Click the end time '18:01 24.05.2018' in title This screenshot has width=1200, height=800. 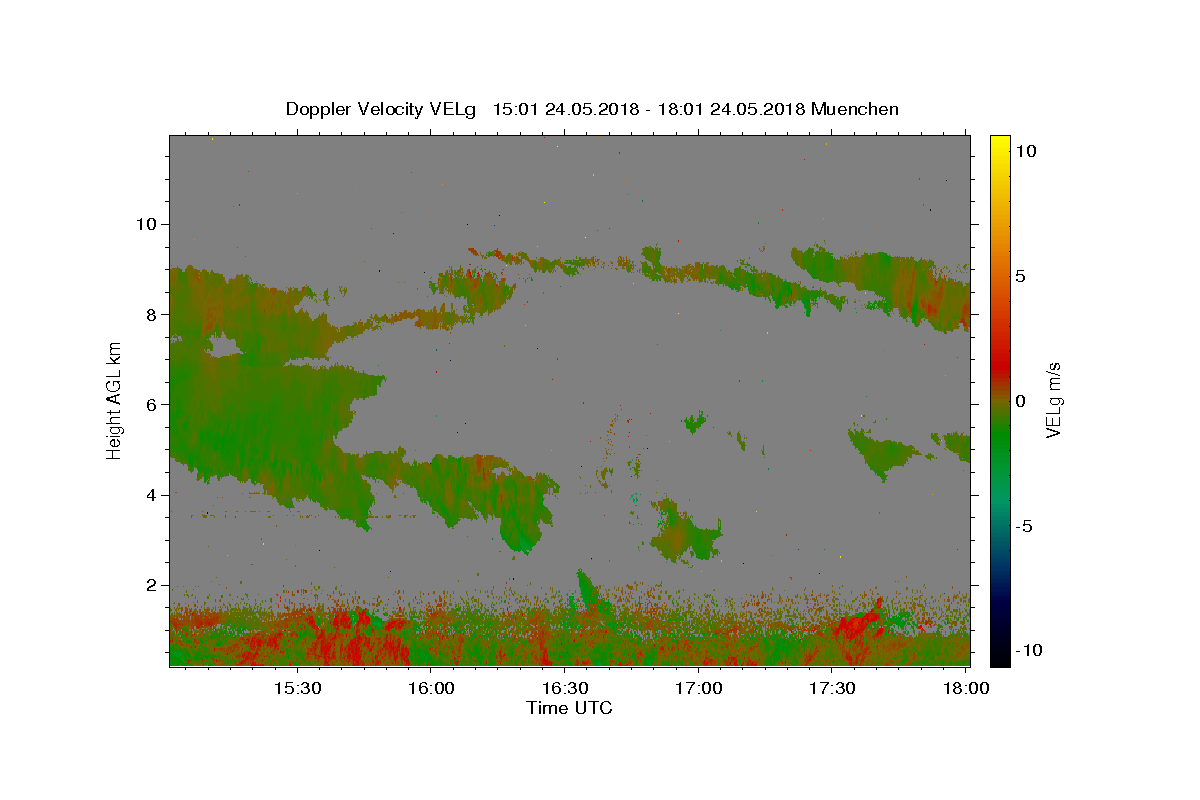(731, 110)
